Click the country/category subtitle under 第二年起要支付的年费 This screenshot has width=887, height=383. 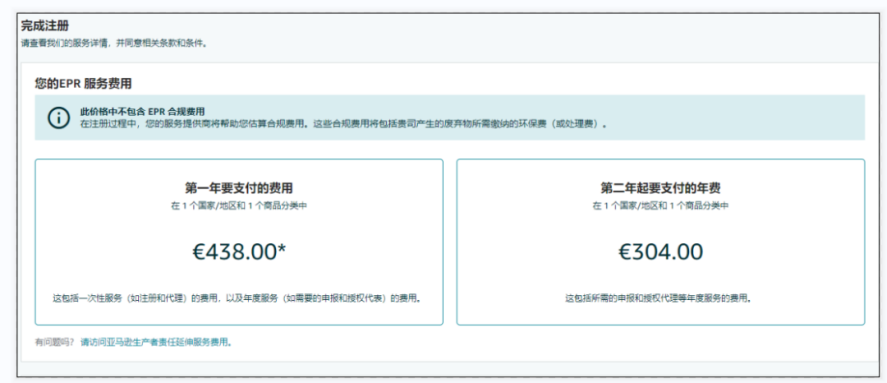(x=660, y=206)
